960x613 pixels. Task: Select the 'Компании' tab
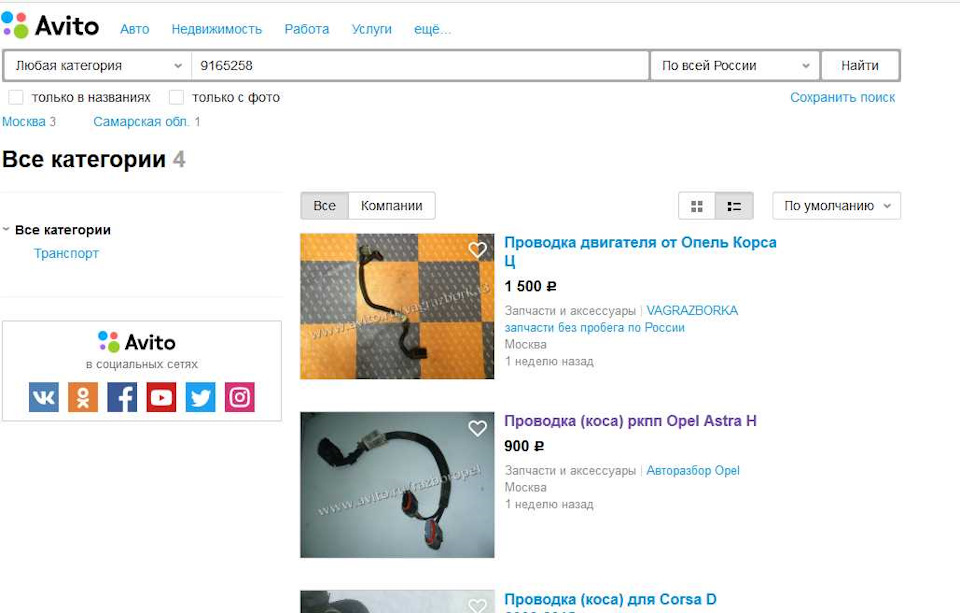(392, 206)
